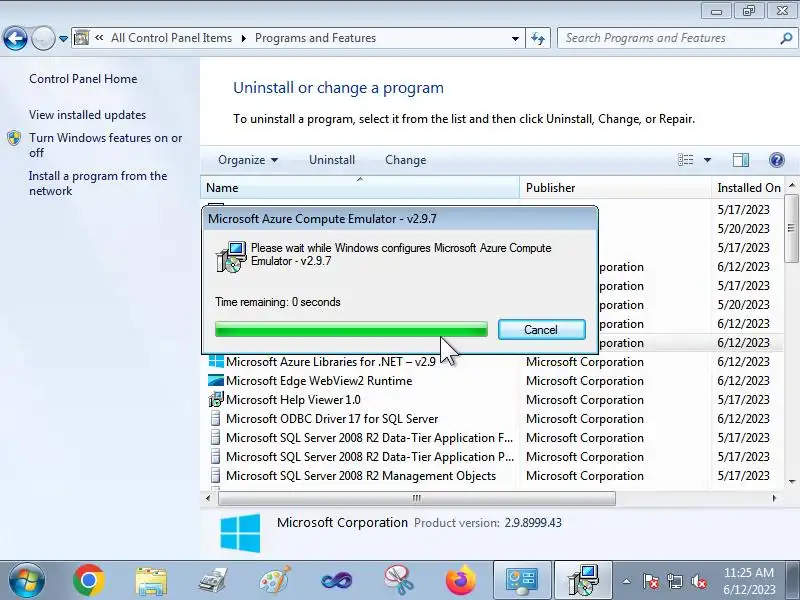Viewport: 800px width, 600px height.
Task: Click Change in the toolbar
Action: coord(406,160)
